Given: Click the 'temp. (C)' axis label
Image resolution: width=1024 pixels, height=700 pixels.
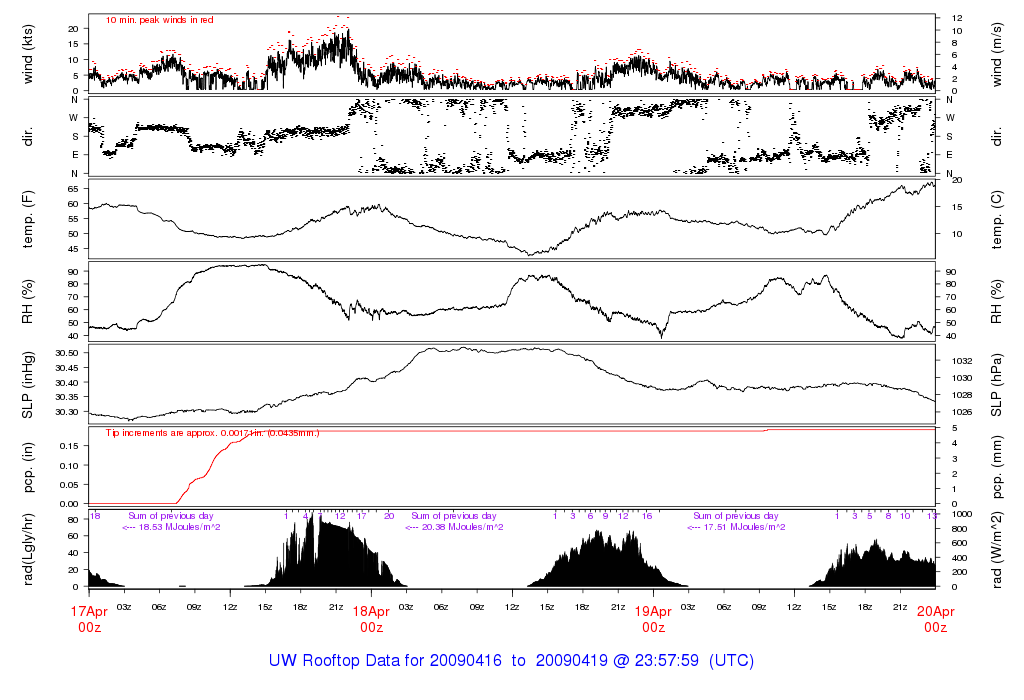Looking at the screenshot, I should click(997, 219).
